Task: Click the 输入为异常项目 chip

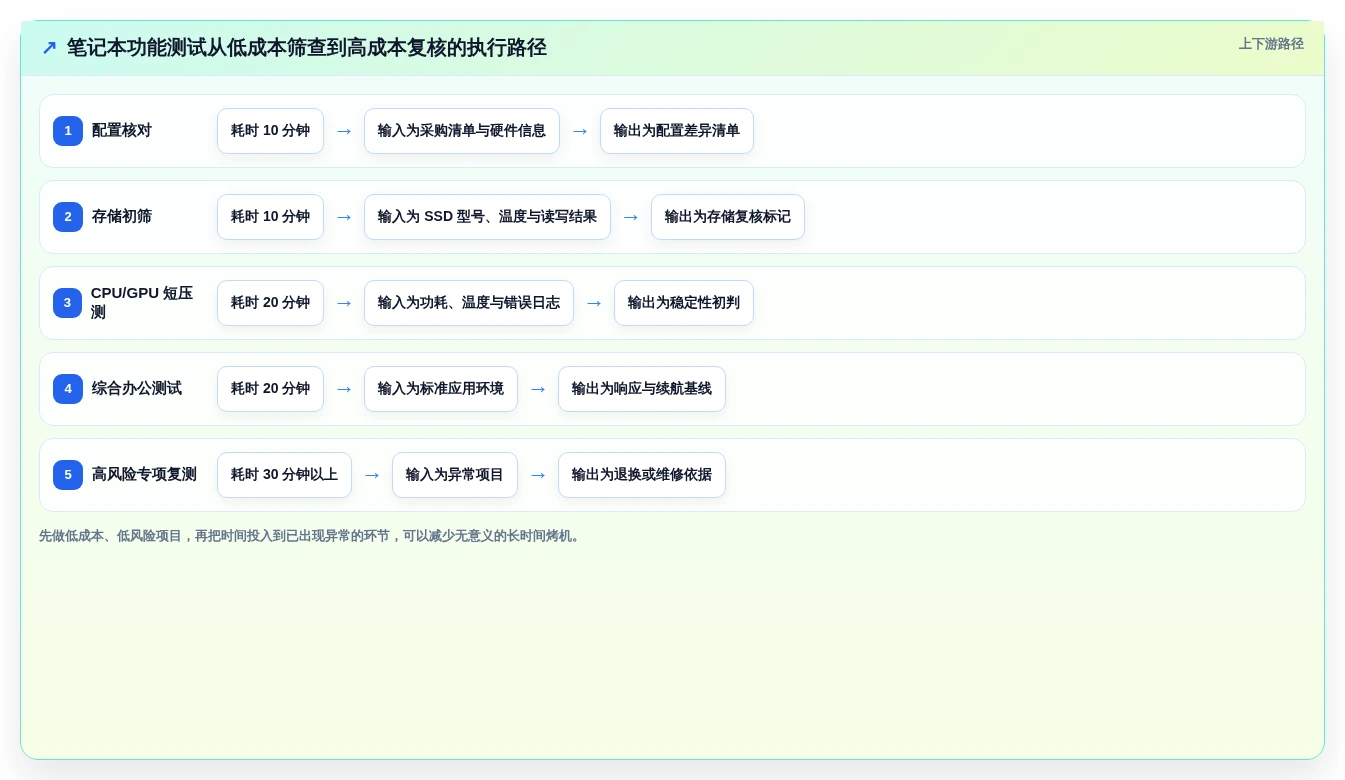Action: [455, 475]
